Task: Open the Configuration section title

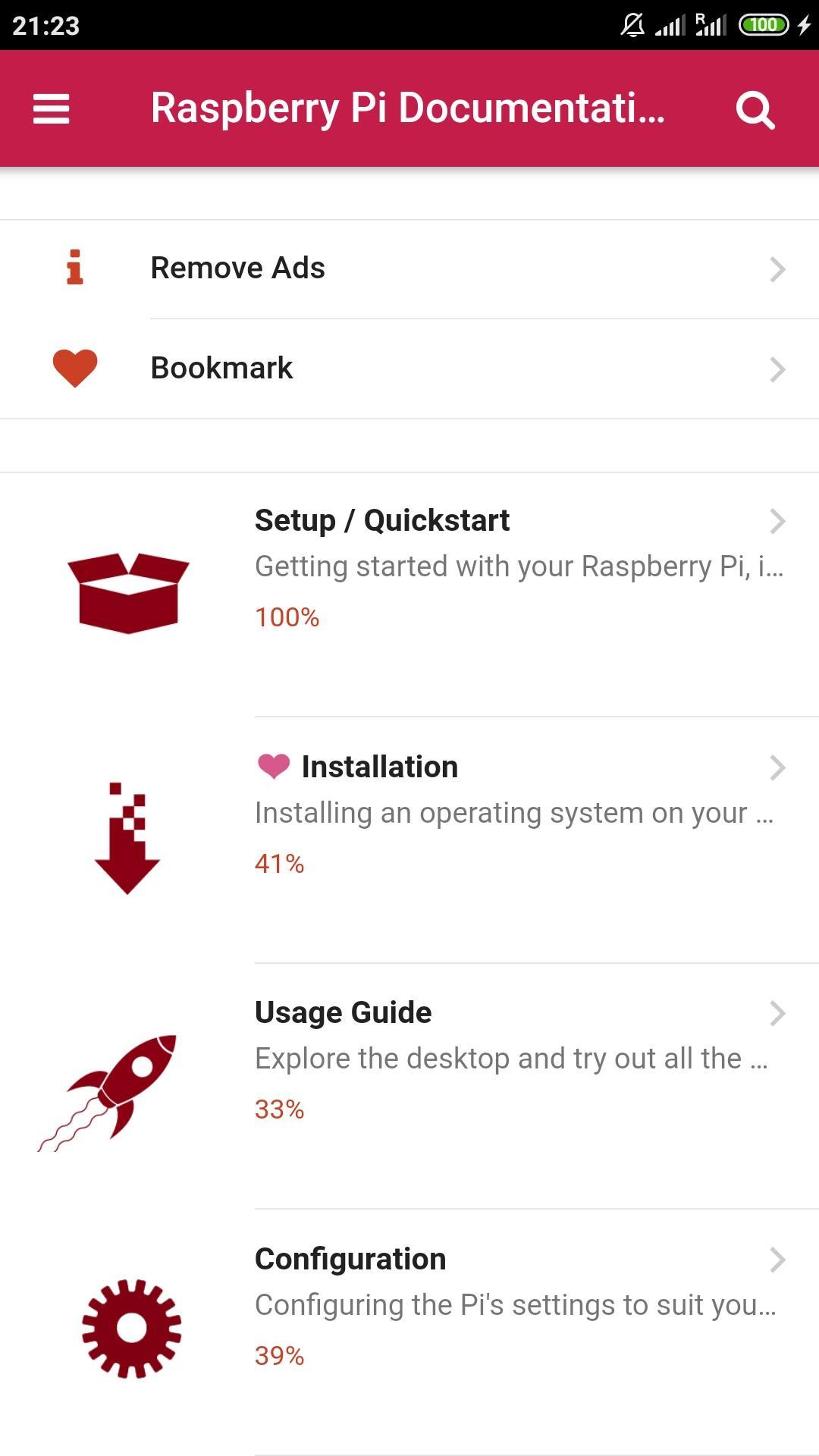Action: pos(350,1259)
